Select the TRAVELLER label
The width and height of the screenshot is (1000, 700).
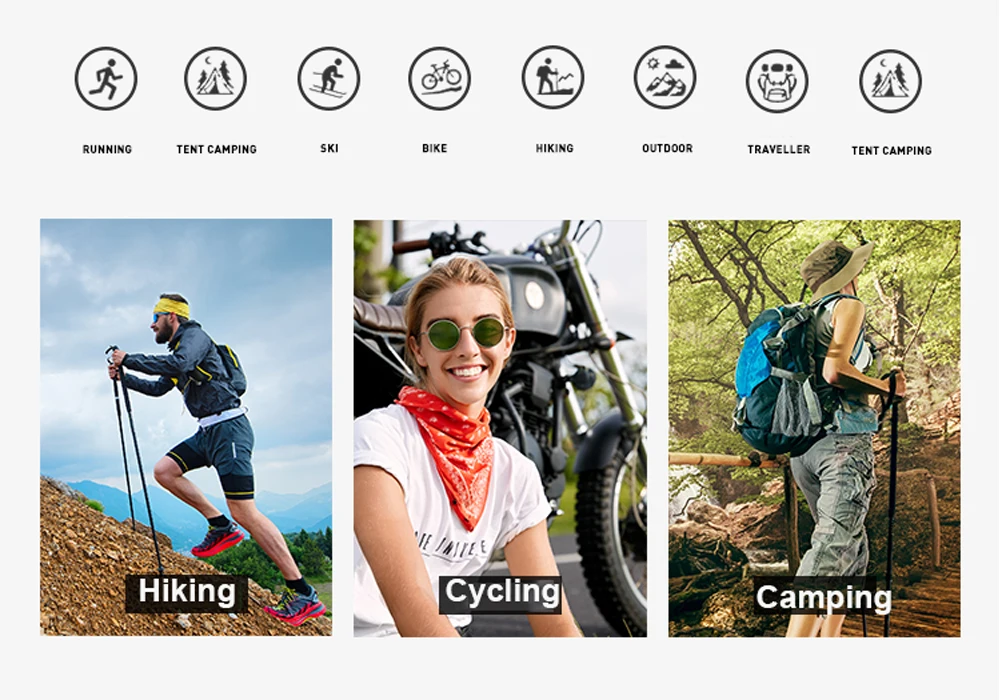coord(779,149)
